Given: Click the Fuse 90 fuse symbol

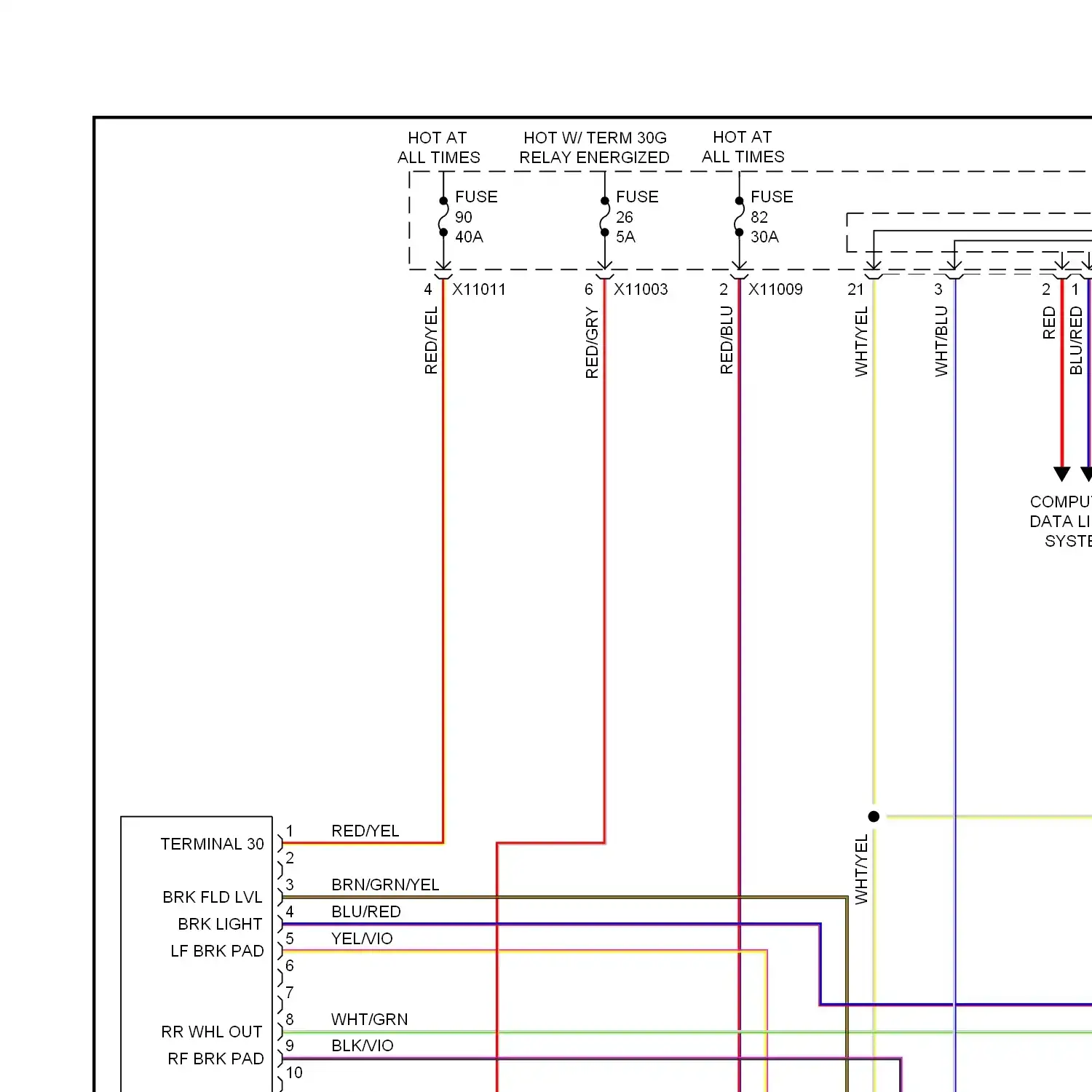Looking at the screenshot, I should [x=443, y=216].
